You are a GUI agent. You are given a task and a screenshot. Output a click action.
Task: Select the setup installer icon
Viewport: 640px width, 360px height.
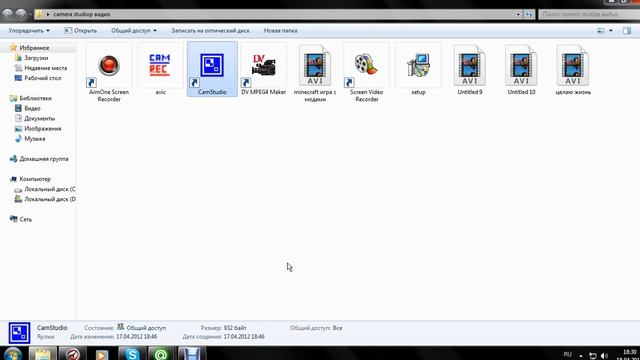[x=418, y=69]
